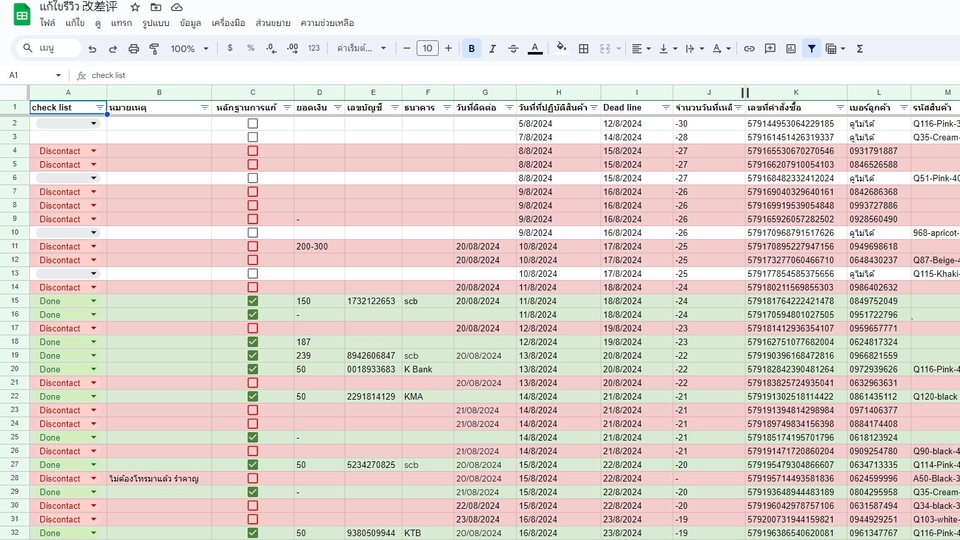Open filter for Dead line column

tap(666, 108)
